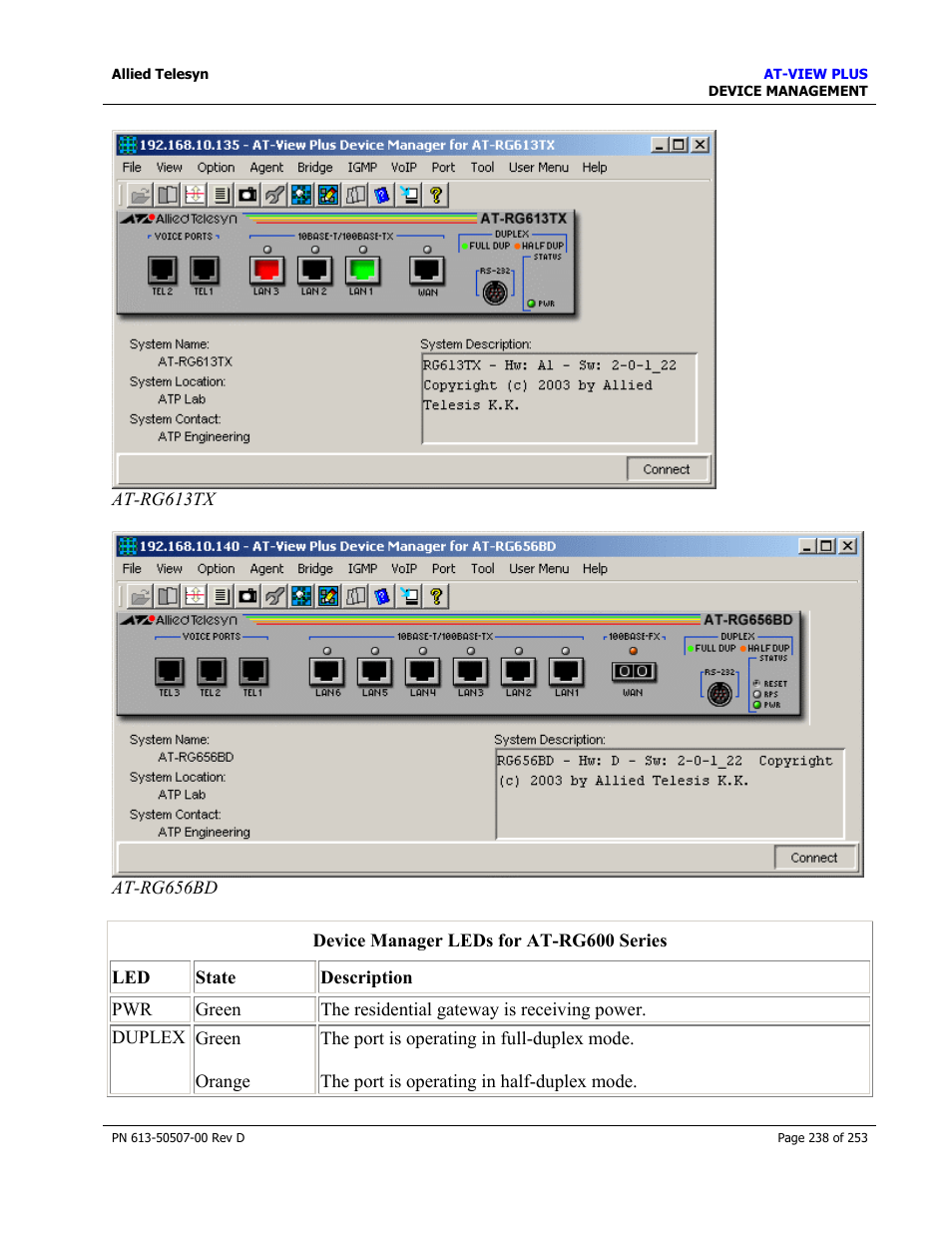Click the open folder icon in the RG656BD toolbar
The height and width of the screenshot is (1233, 952).
(x=141, y=596)
